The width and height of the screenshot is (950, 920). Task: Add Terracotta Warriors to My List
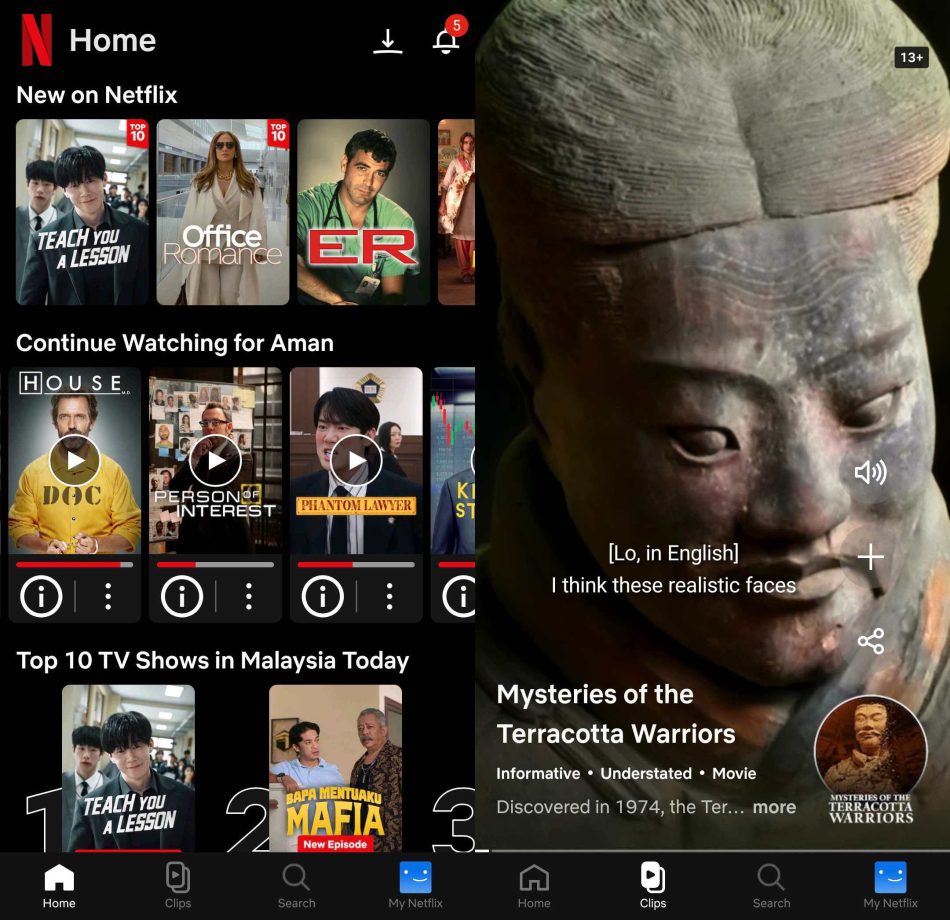(871, 557)
